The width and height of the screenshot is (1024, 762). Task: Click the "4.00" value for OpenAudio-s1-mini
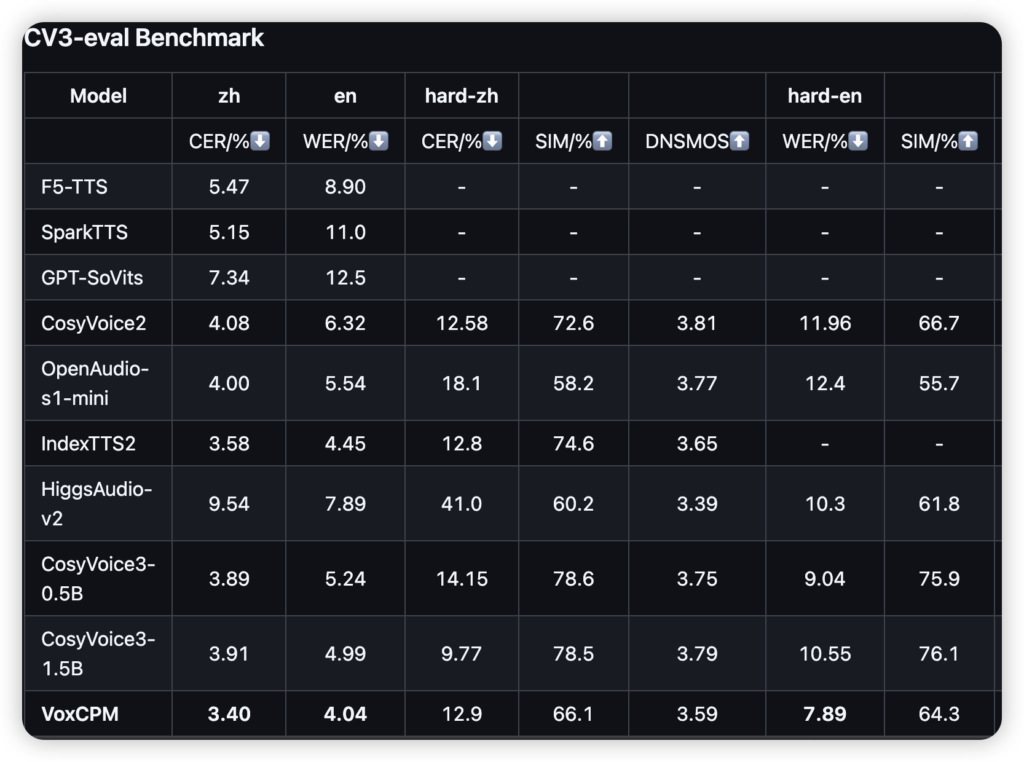229,383
